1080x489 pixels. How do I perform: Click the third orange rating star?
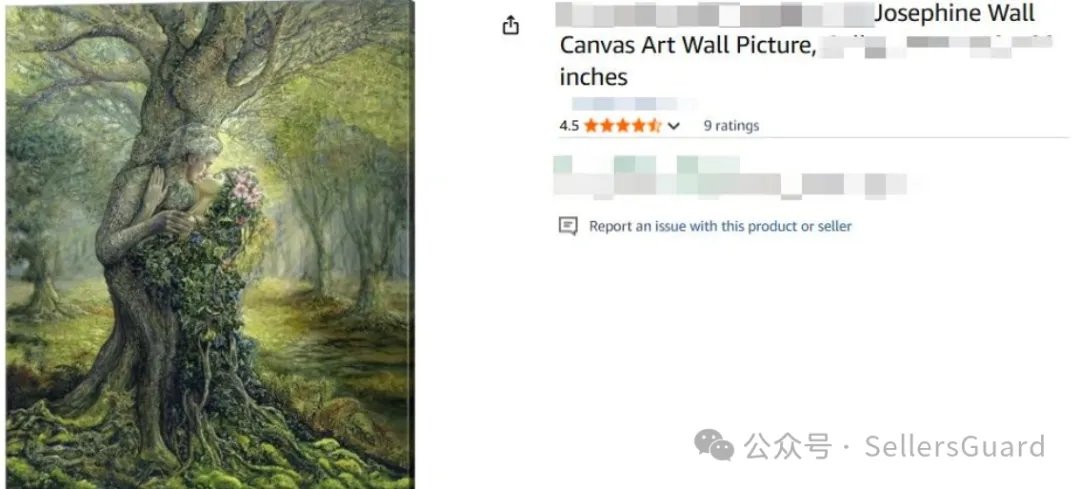[623, 126]
